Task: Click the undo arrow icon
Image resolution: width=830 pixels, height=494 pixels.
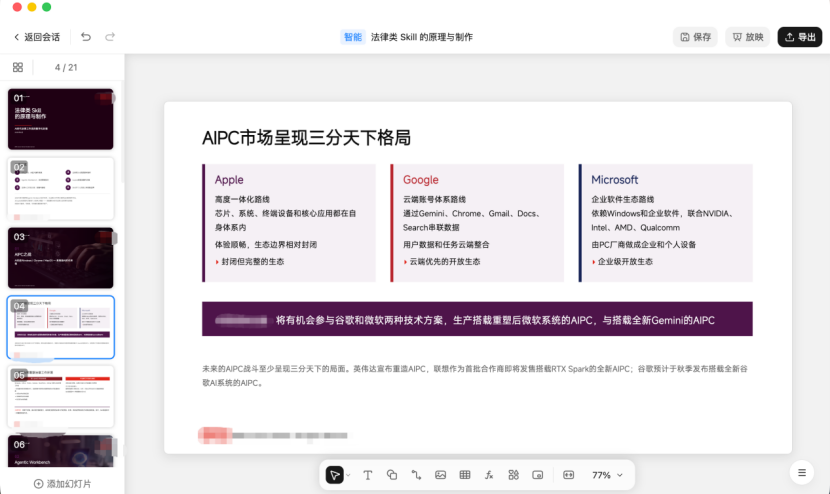Action: click(86, 37)
